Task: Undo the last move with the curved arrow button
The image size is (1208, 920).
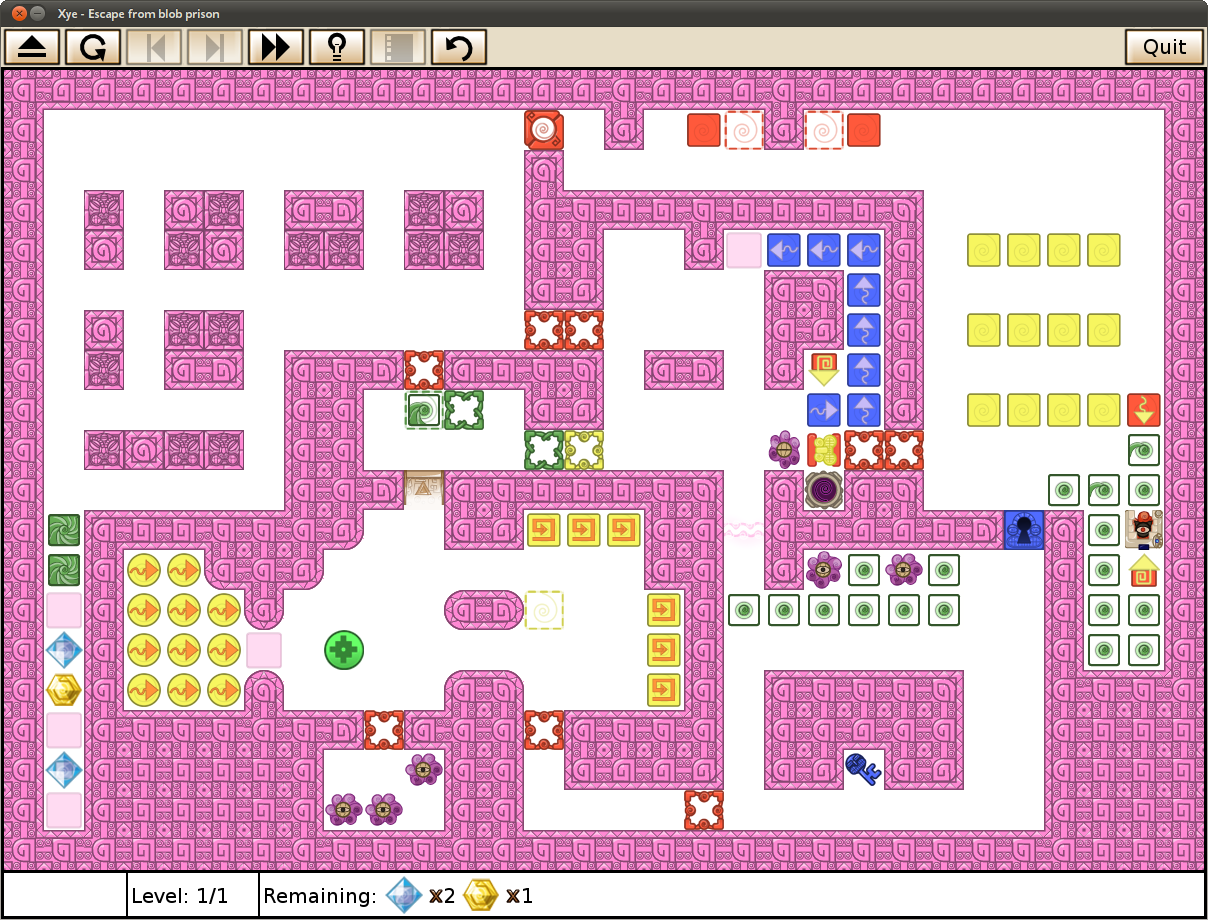Action: pos(459,47)
